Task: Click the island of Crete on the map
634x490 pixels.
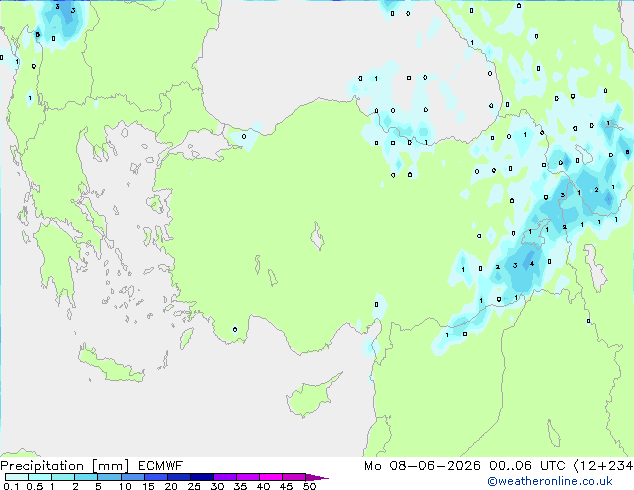Action: (110, 366)
